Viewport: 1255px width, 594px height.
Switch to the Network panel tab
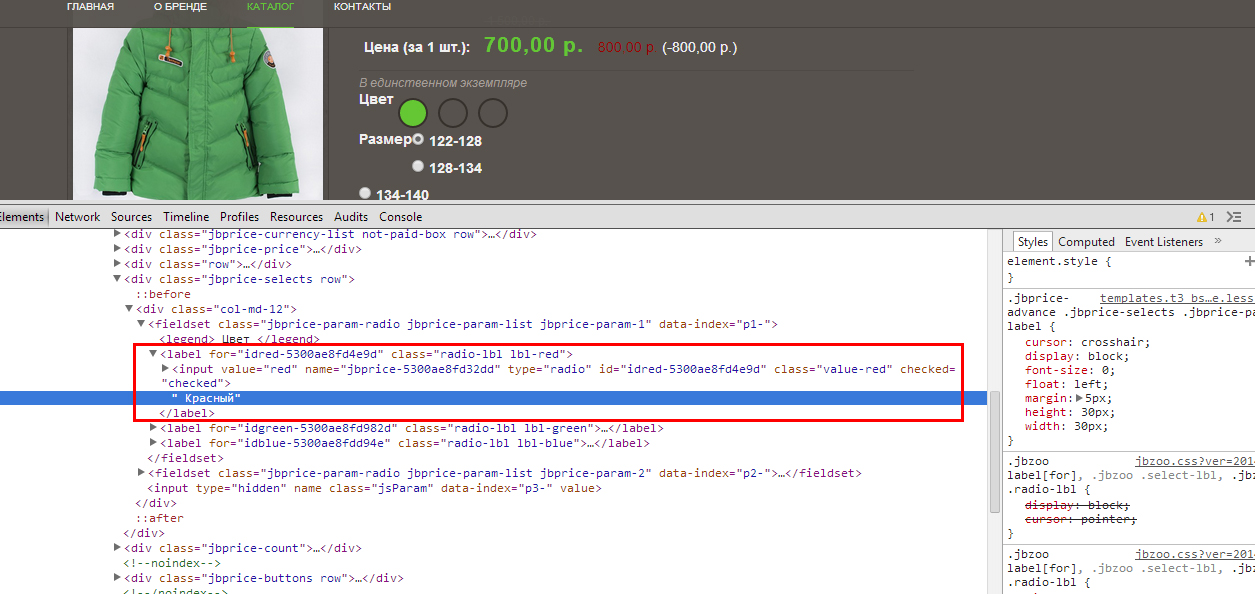(x=77, y=217)
